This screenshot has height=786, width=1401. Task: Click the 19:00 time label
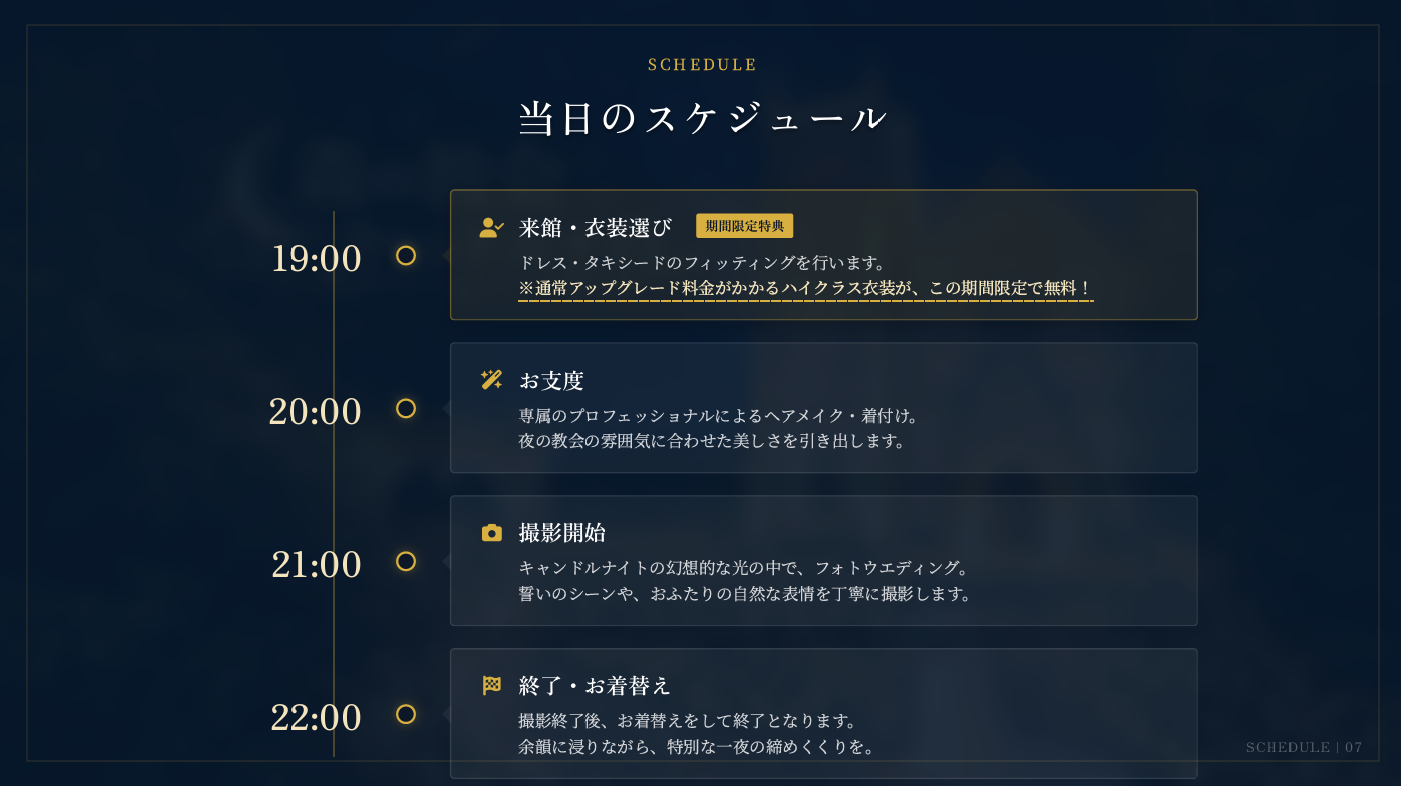316,259
